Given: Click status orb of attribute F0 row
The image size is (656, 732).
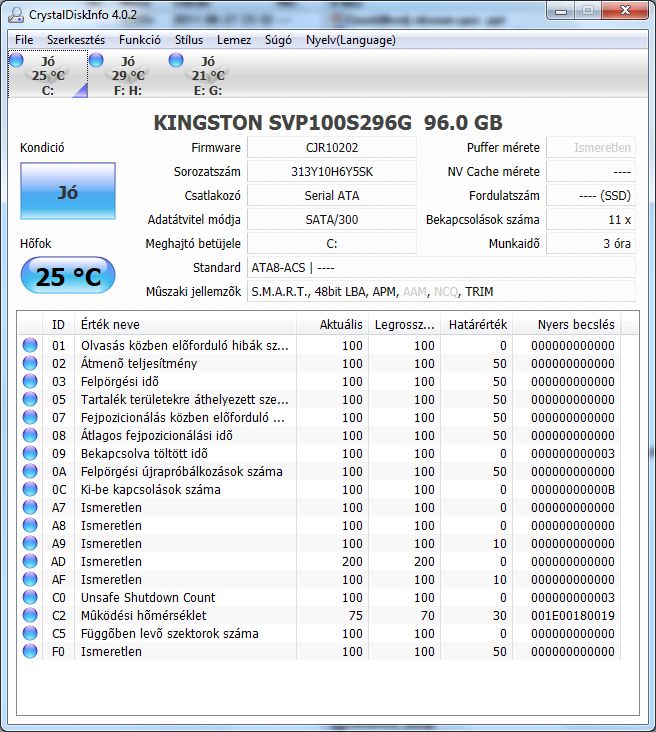Looking at the screenshot, I should coord(30,651).
